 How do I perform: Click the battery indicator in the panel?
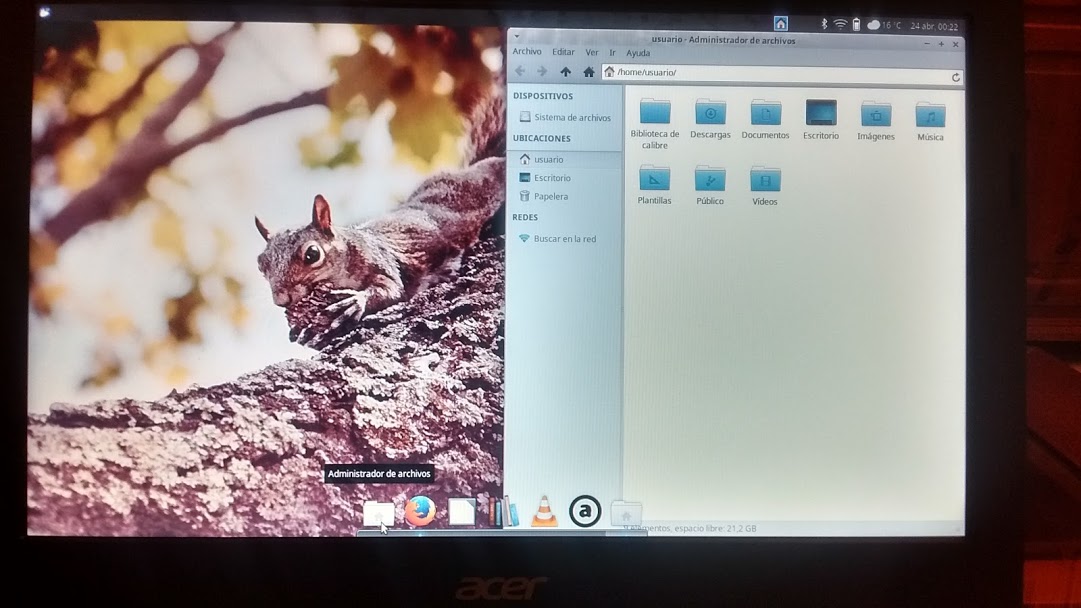[x=856, y=25]
